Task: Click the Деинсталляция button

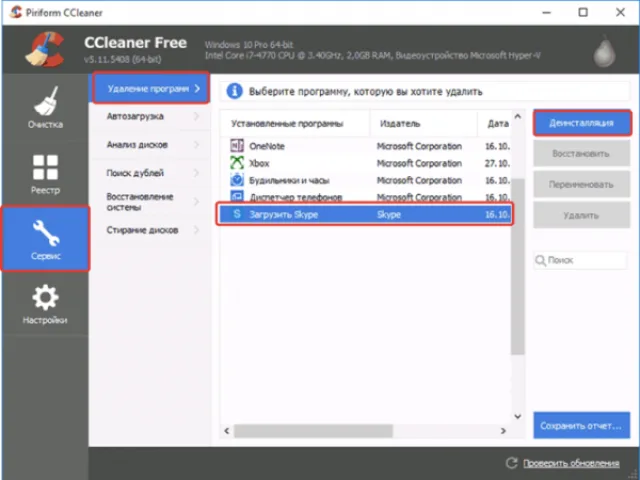Action: coord(582,123)
